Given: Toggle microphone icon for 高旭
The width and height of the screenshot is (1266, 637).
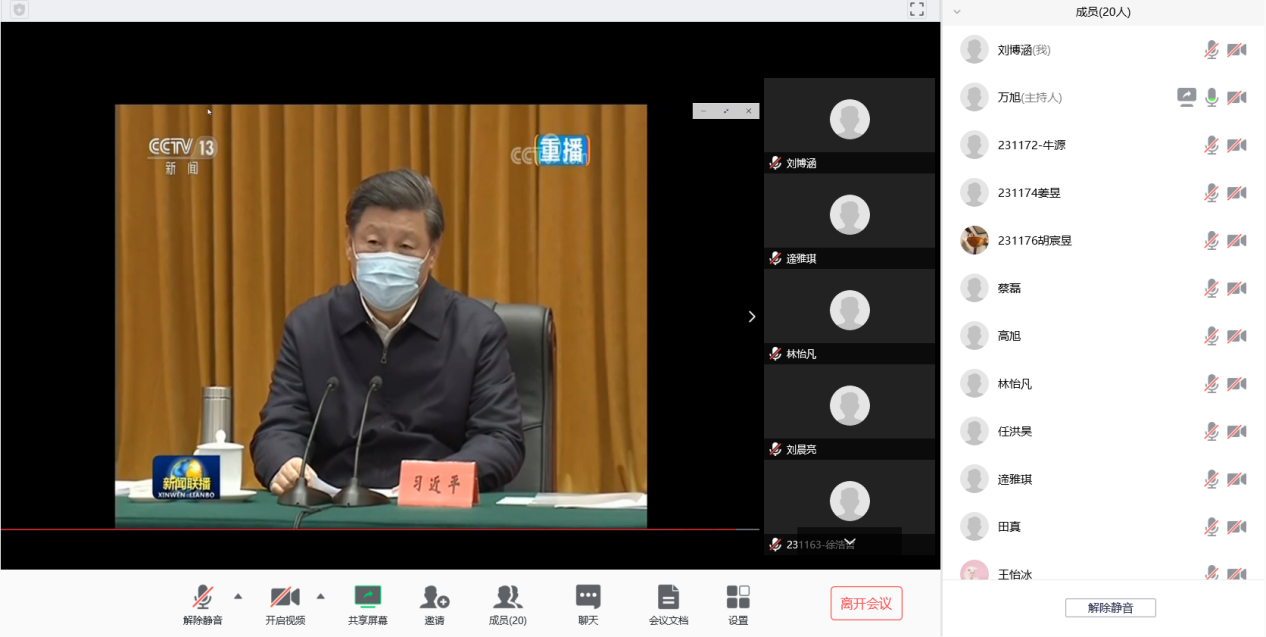Looking at the screenshot, I should pos(1211,336).
